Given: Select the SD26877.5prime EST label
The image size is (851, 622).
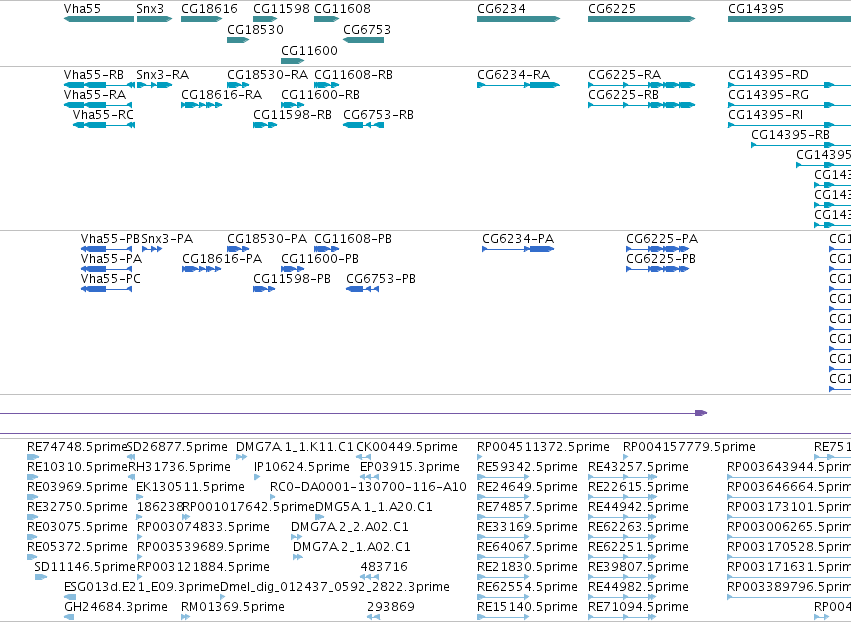Looking at the screenshot, I should (x=177, y=447).
